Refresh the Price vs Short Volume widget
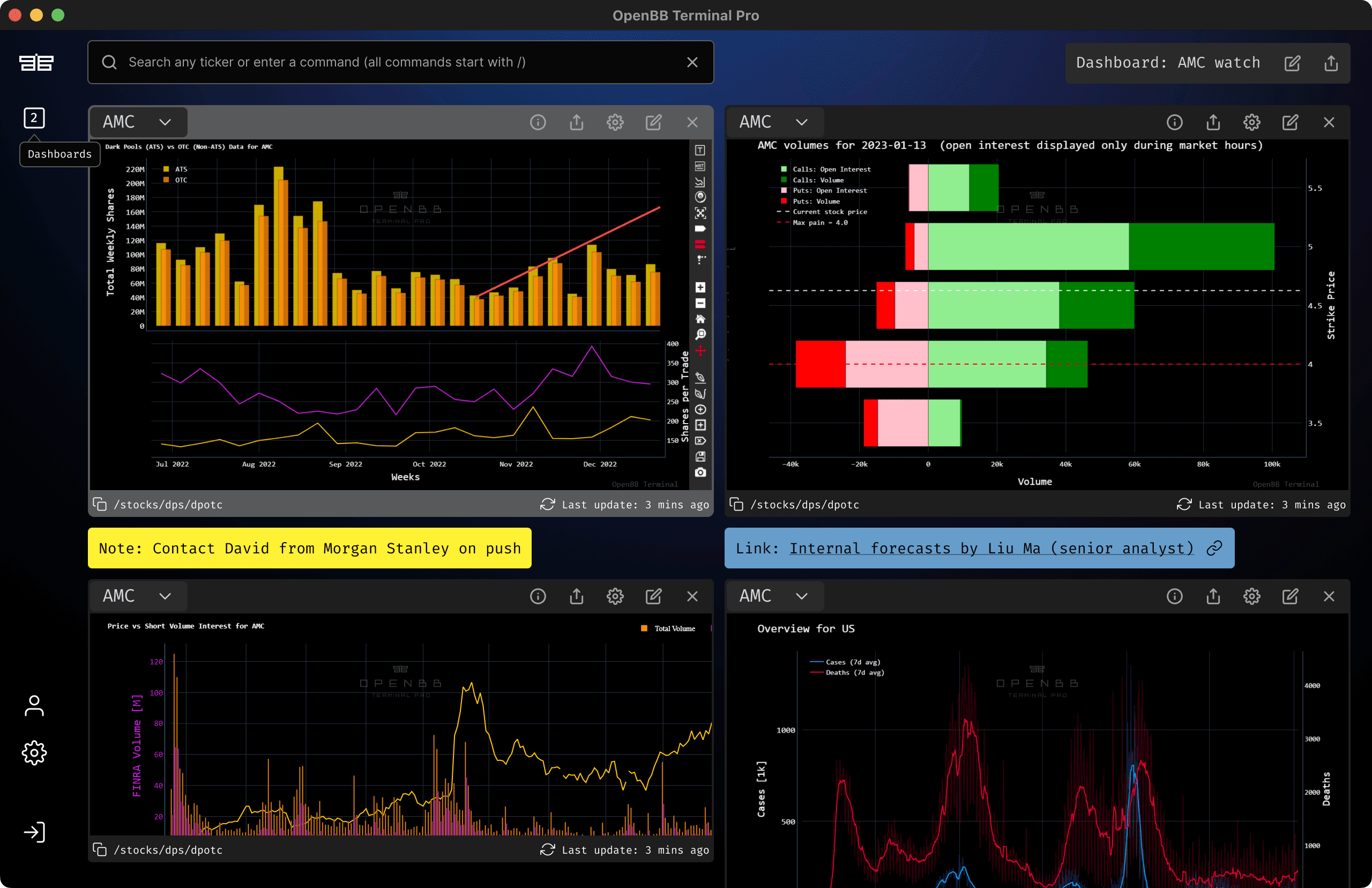 [547, 850]
